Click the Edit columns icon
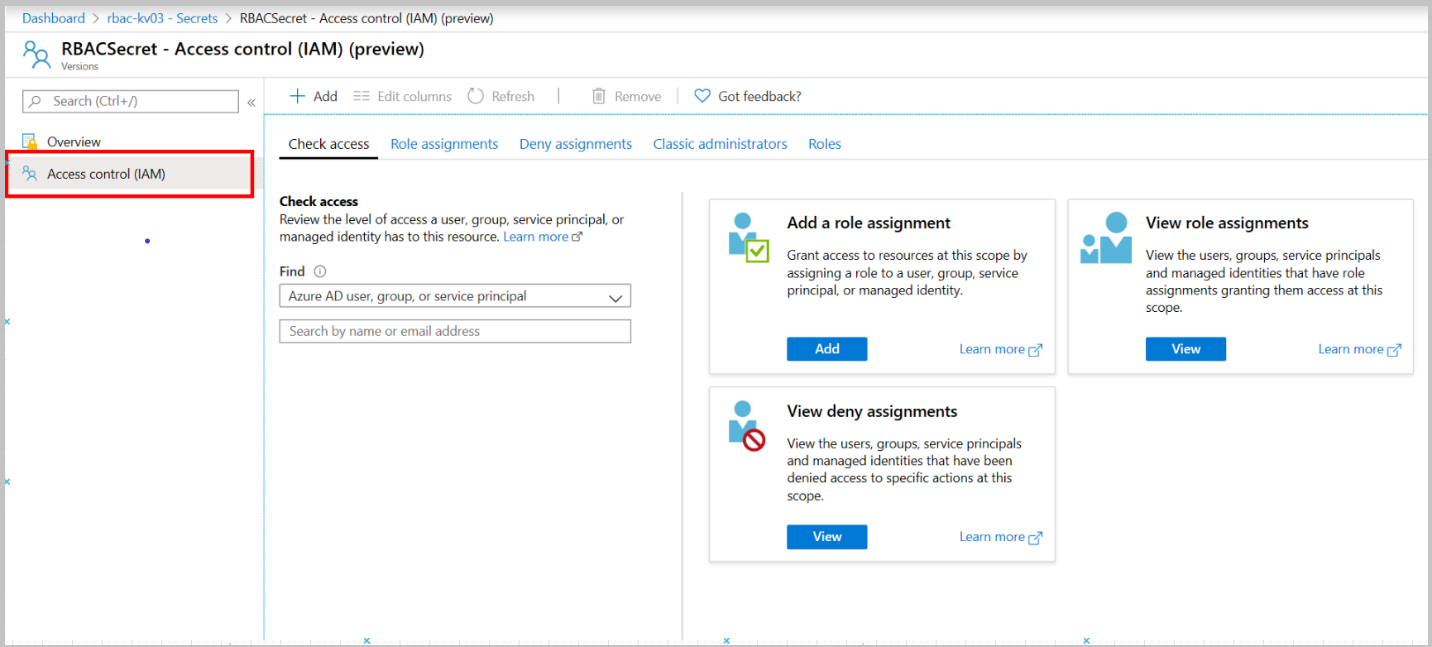The height and width of the screenshot is (647, 1432). (x=362, y=96)
